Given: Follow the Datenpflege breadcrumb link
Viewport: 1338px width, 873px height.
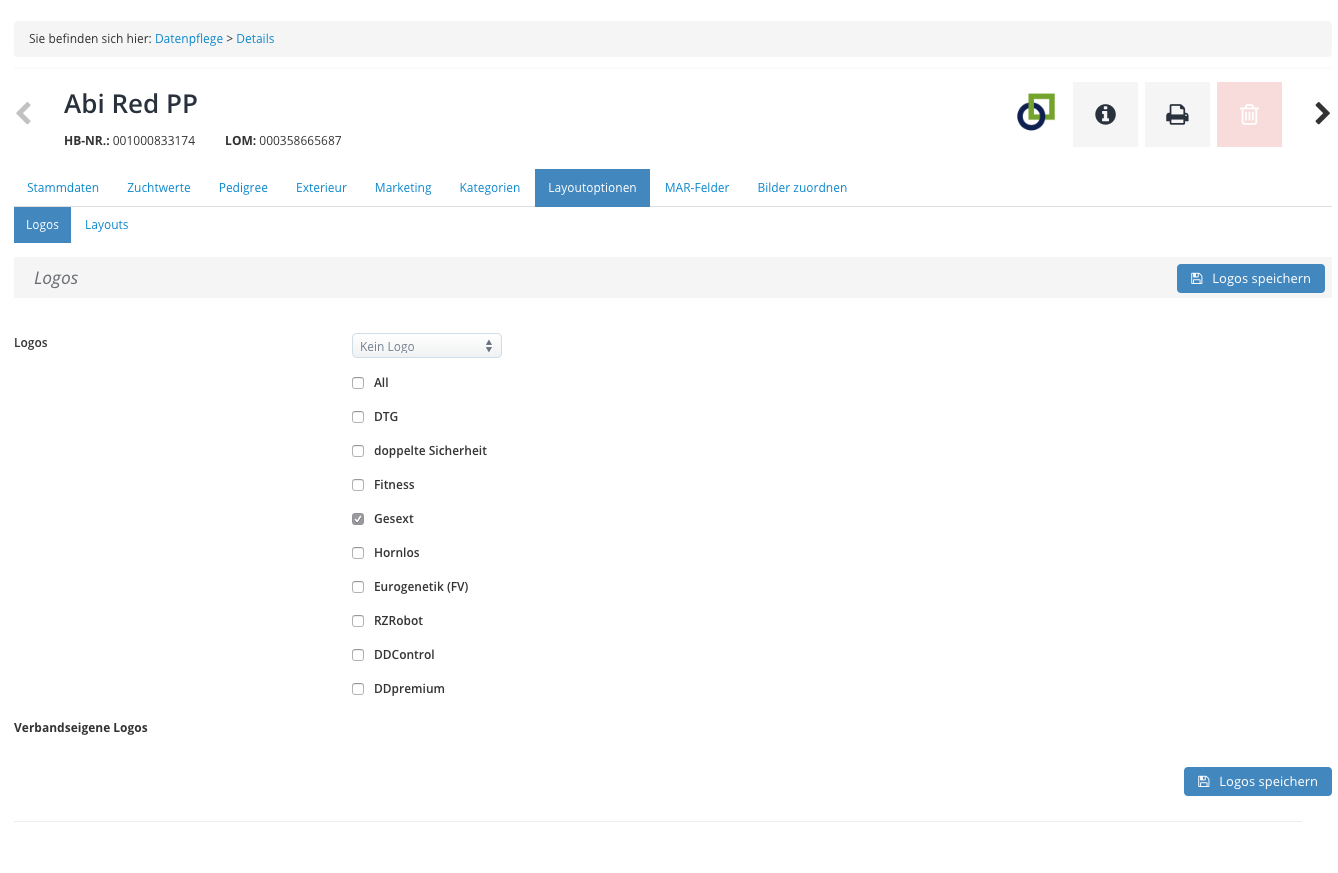Looking at the screenshot, I should click(x=189, y=39).
